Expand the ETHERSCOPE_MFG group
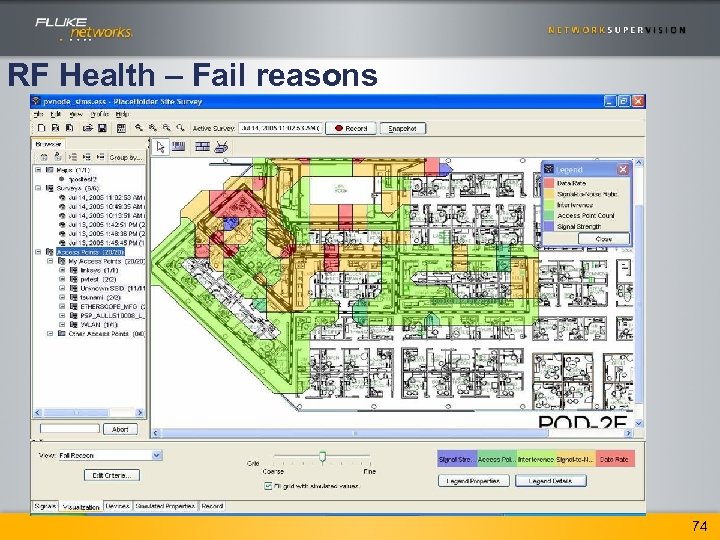The height and width of the screenshot is (540, 720). click(62, 306)
